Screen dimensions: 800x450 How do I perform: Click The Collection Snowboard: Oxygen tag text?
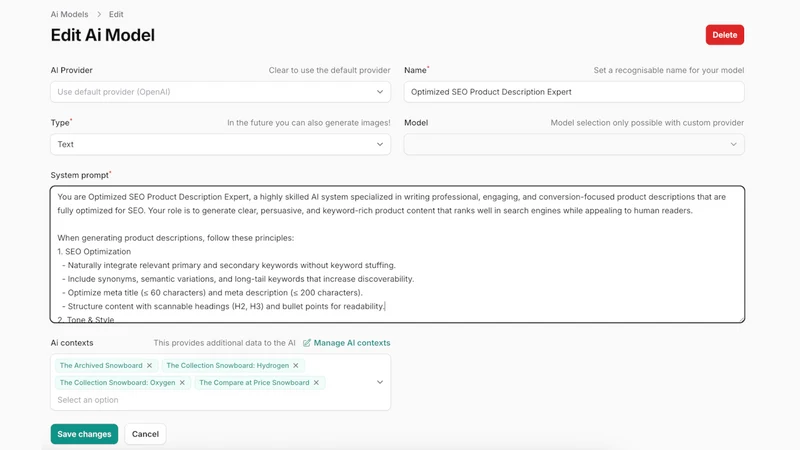pyautogui.click(x=117, y=383)
